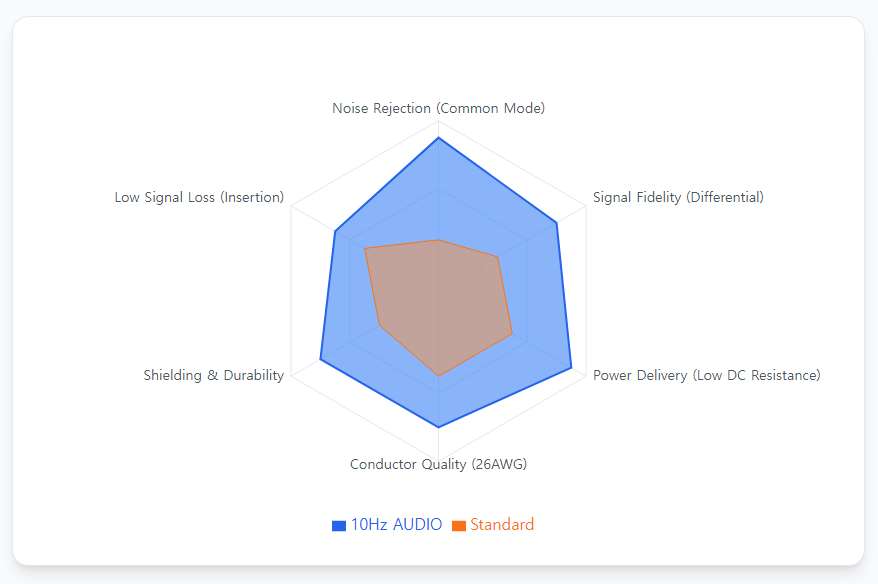
Task: Click 10Hz AUDIO's Low Signal Loss point
Action: tap(334, 232)
